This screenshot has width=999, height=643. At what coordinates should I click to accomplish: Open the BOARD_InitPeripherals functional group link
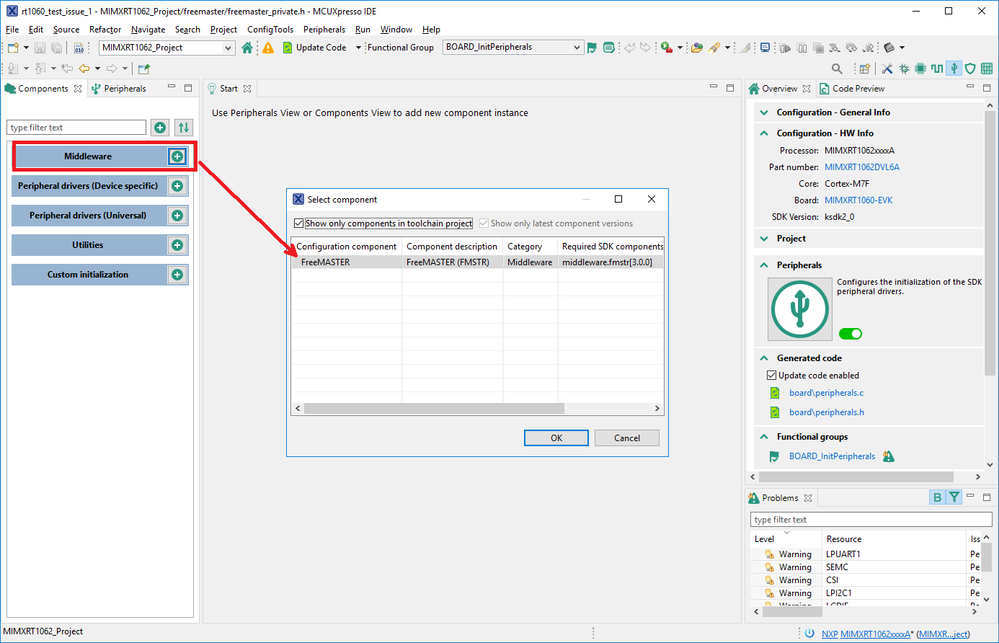[x=832, y=456]
